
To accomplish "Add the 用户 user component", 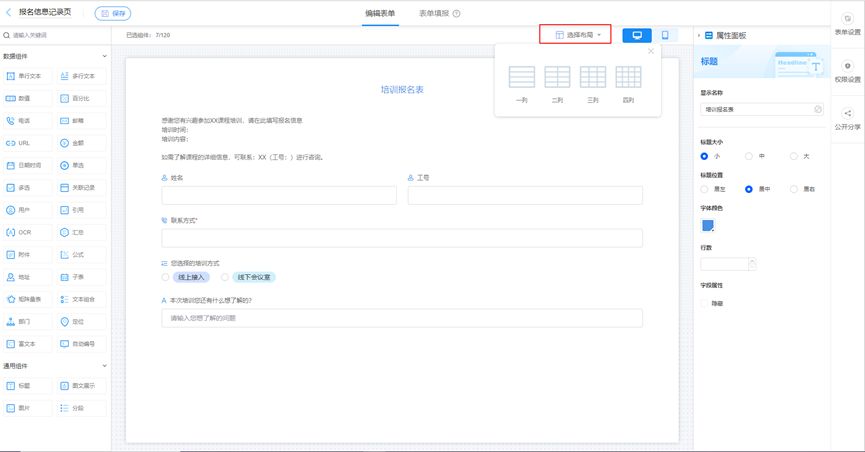I will pos(26,210).
